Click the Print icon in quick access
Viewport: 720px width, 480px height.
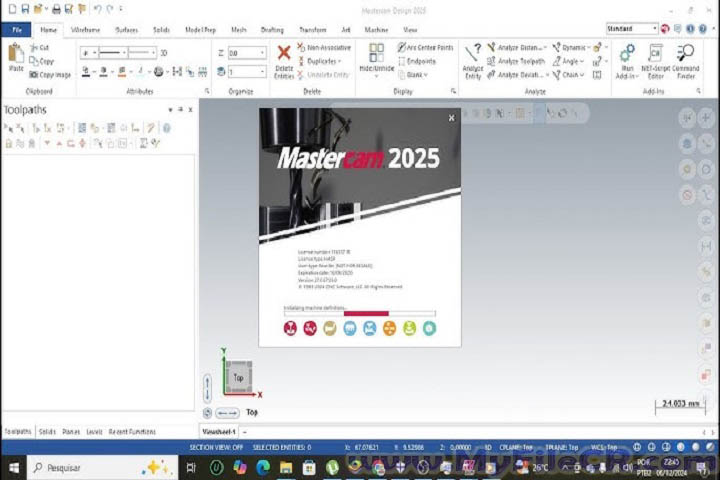[x=56, y=9]
